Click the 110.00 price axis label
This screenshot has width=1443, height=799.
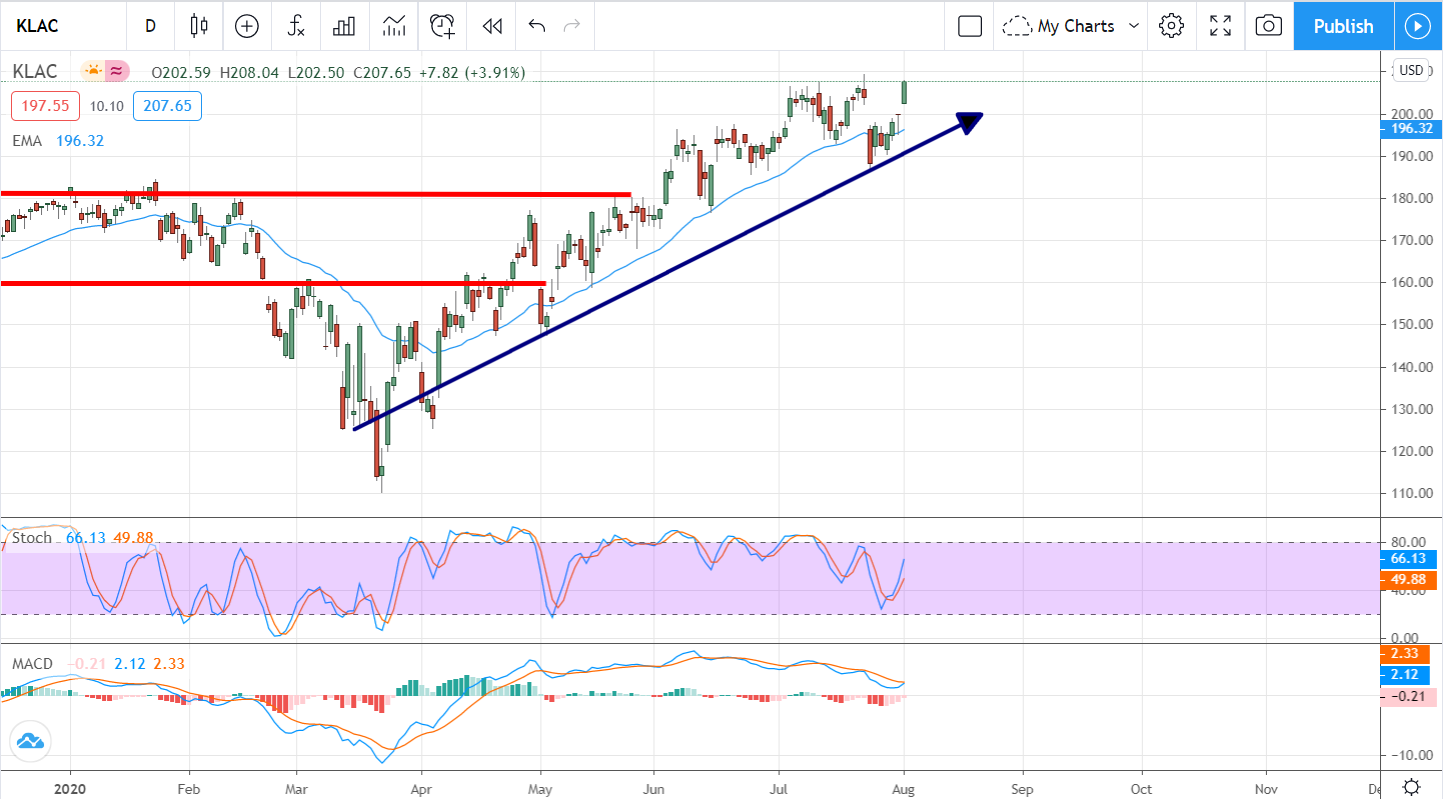(x=1411, y=493)
